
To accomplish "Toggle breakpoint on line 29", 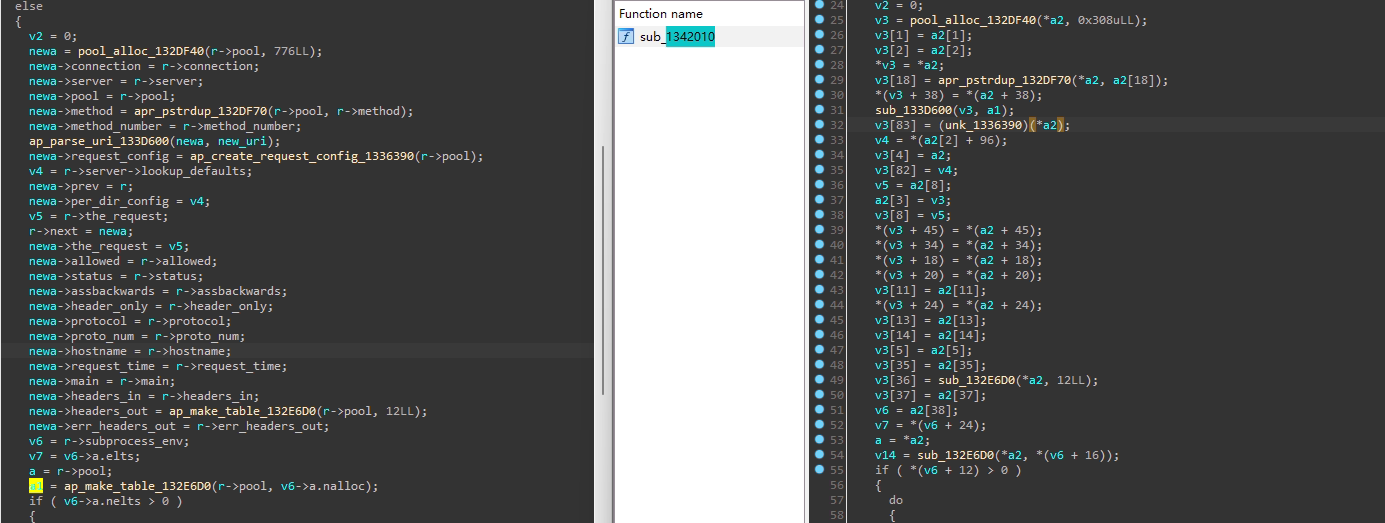I will (819, 80).
